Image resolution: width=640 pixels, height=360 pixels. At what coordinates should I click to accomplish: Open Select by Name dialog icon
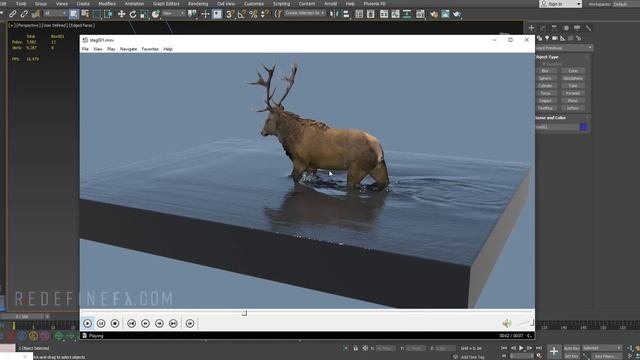pos(85,14)
